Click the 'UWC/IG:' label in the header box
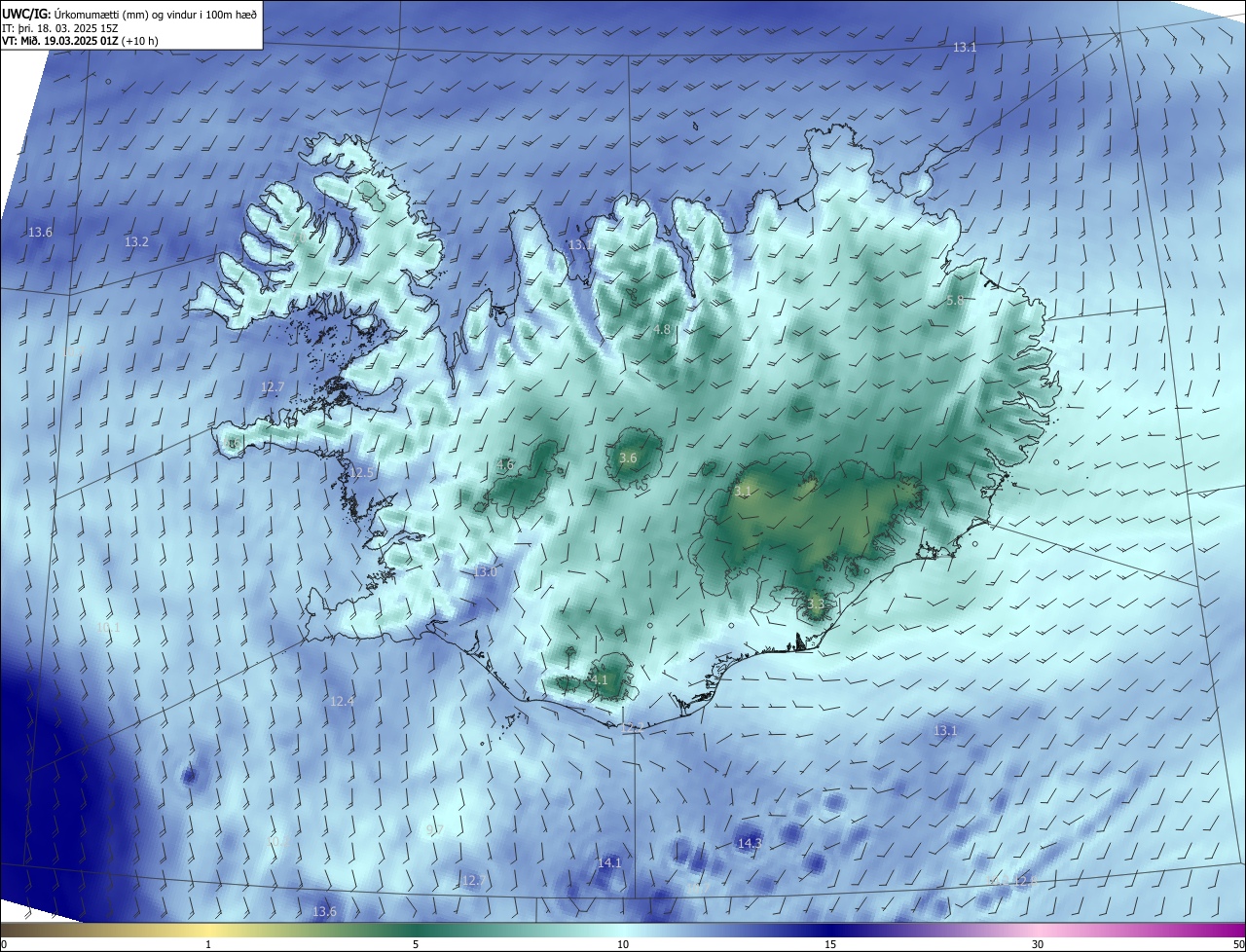 [x=24, y=15]
